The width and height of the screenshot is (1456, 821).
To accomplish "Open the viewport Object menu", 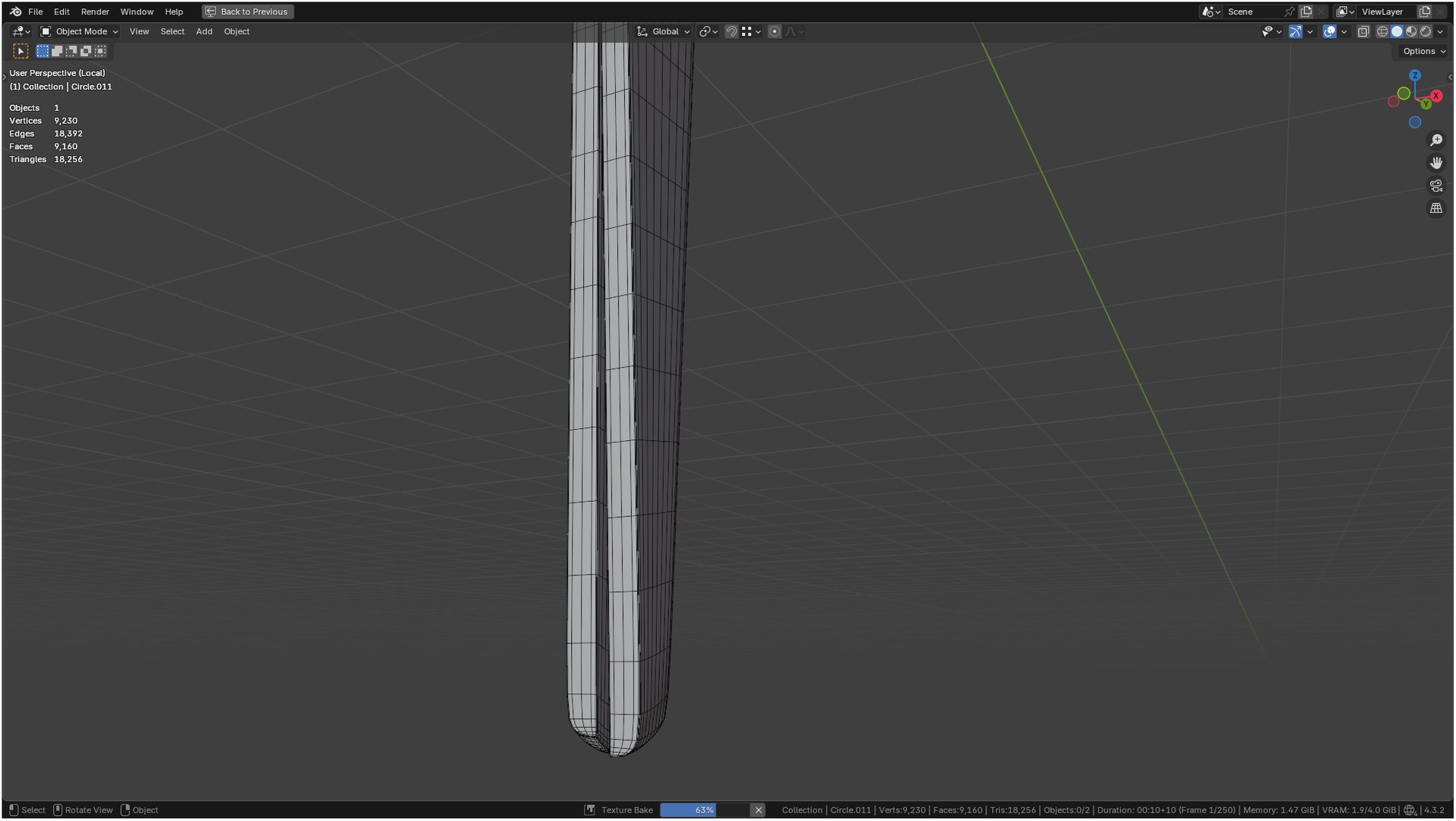I will coord(236,31).
